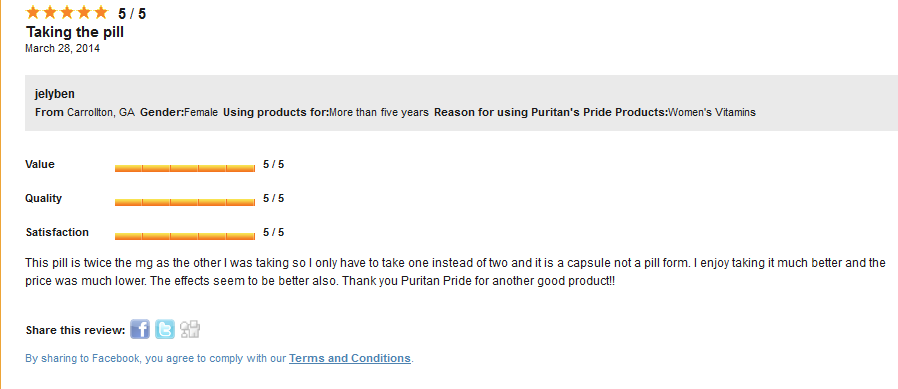This screenshot has height=389, width=898.
Task: Click the fourth orange star
Action: [x=84, y=12]
